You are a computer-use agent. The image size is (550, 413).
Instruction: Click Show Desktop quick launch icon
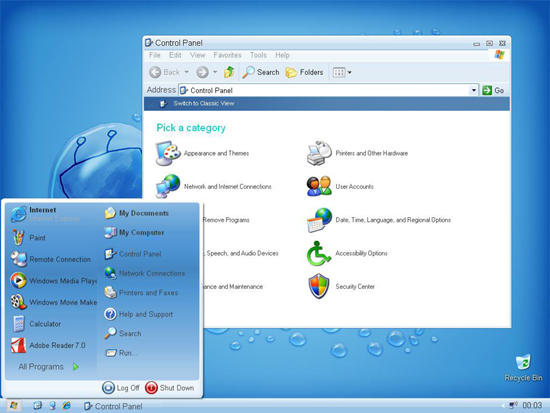[38, 406]
